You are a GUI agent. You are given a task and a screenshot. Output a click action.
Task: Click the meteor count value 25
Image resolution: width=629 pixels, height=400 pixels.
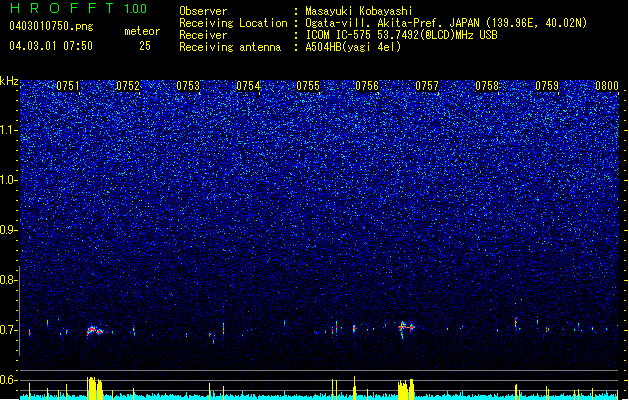coord(145,46)
